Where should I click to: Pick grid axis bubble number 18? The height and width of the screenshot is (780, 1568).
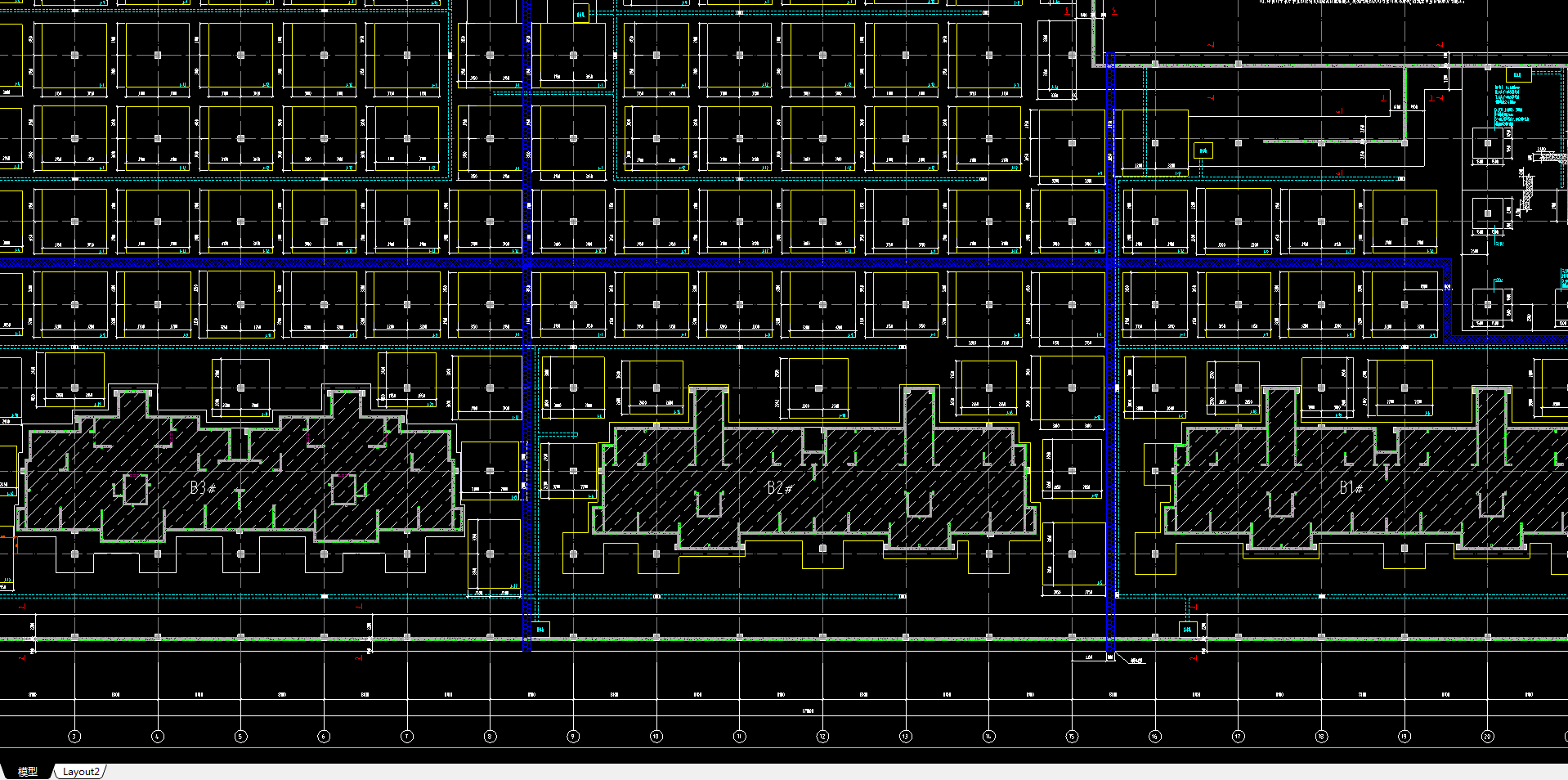click(1321, 737)
